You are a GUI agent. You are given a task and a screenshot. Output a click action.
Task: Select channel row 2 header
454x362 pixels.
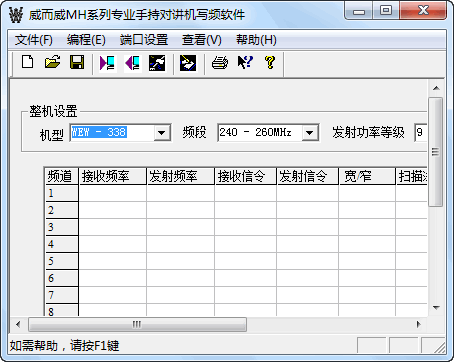(x=62, y=210)
